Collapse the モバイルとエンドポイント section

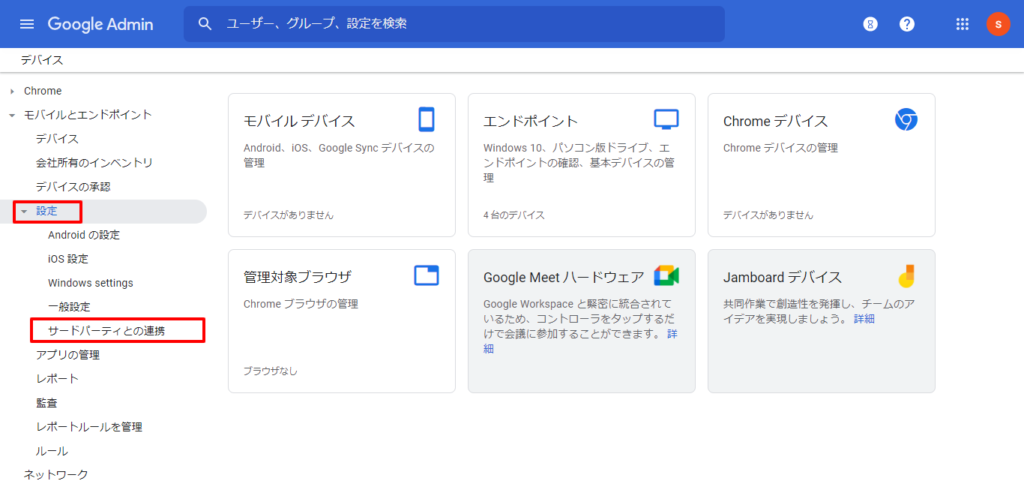coord(12,115)
